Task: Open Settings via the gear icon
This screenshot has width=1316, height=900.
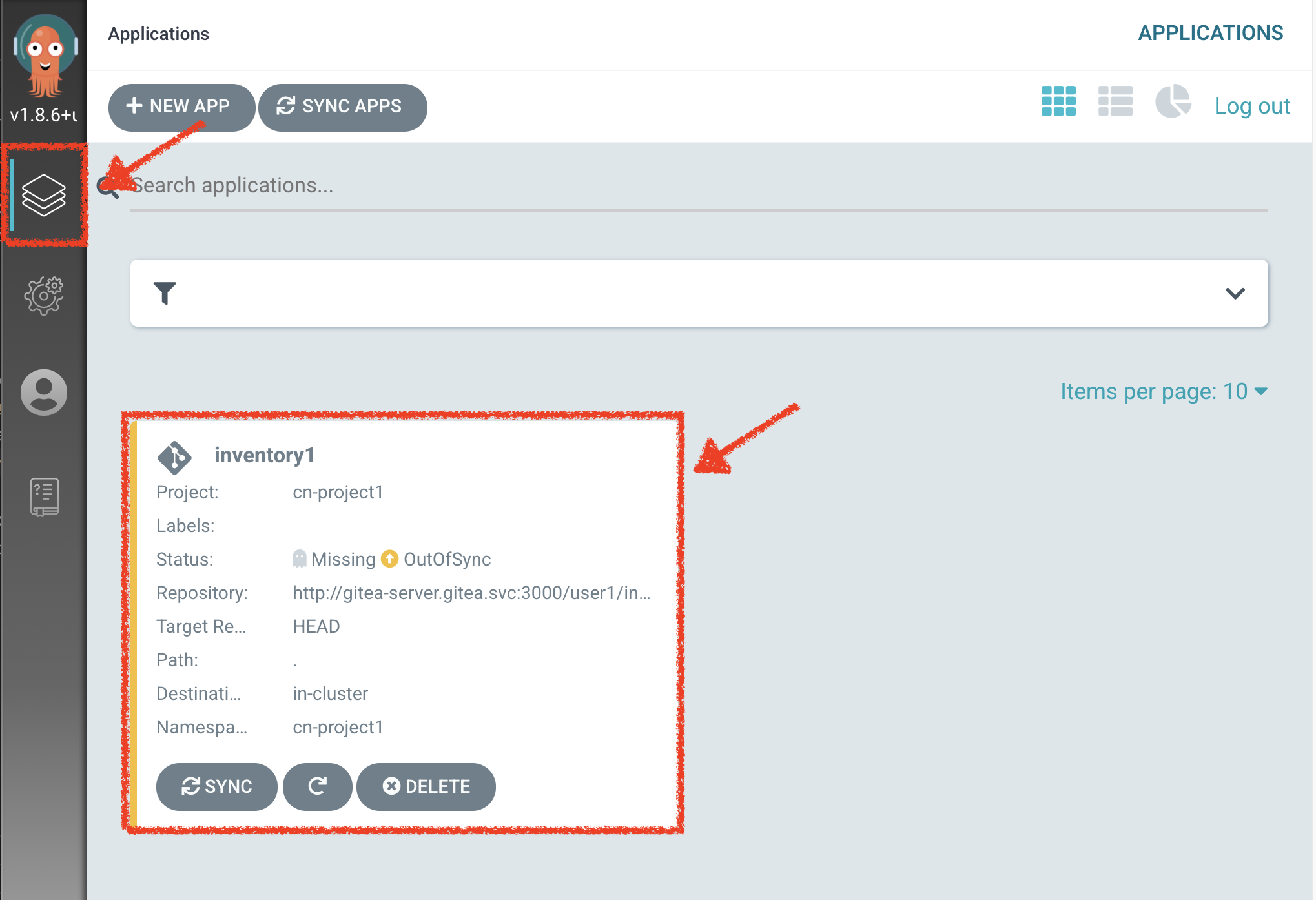Action: pyautogui.click(x=43, y=294)
